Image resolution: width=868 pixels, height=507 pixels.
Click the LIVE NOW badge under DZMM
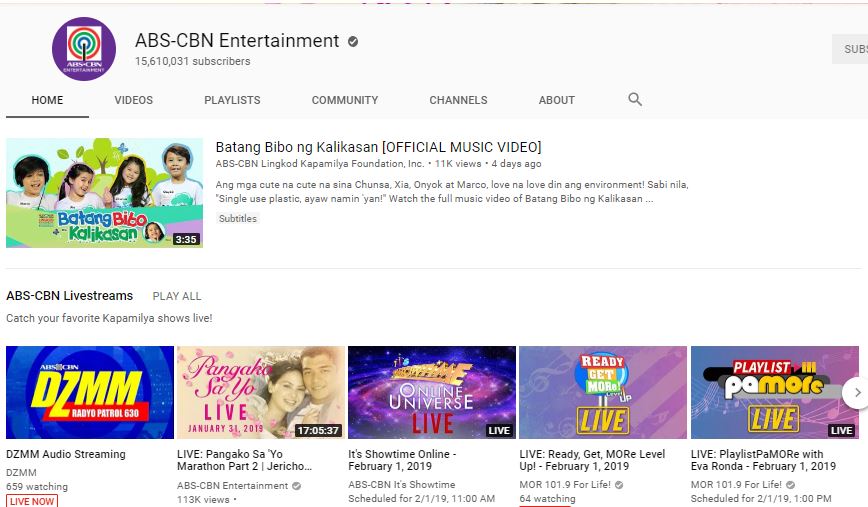tap(32, 501)
